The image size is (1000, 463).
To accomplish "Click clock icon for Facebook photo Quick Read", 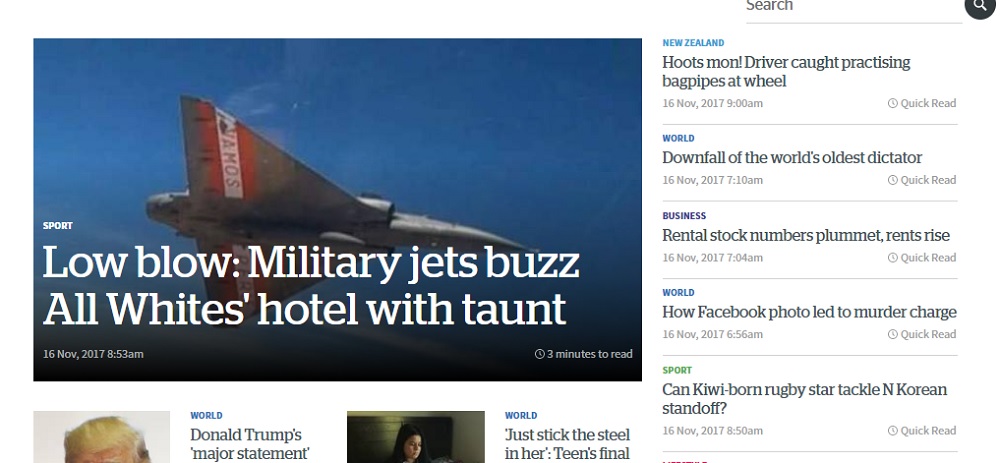I will coord(892,334).
